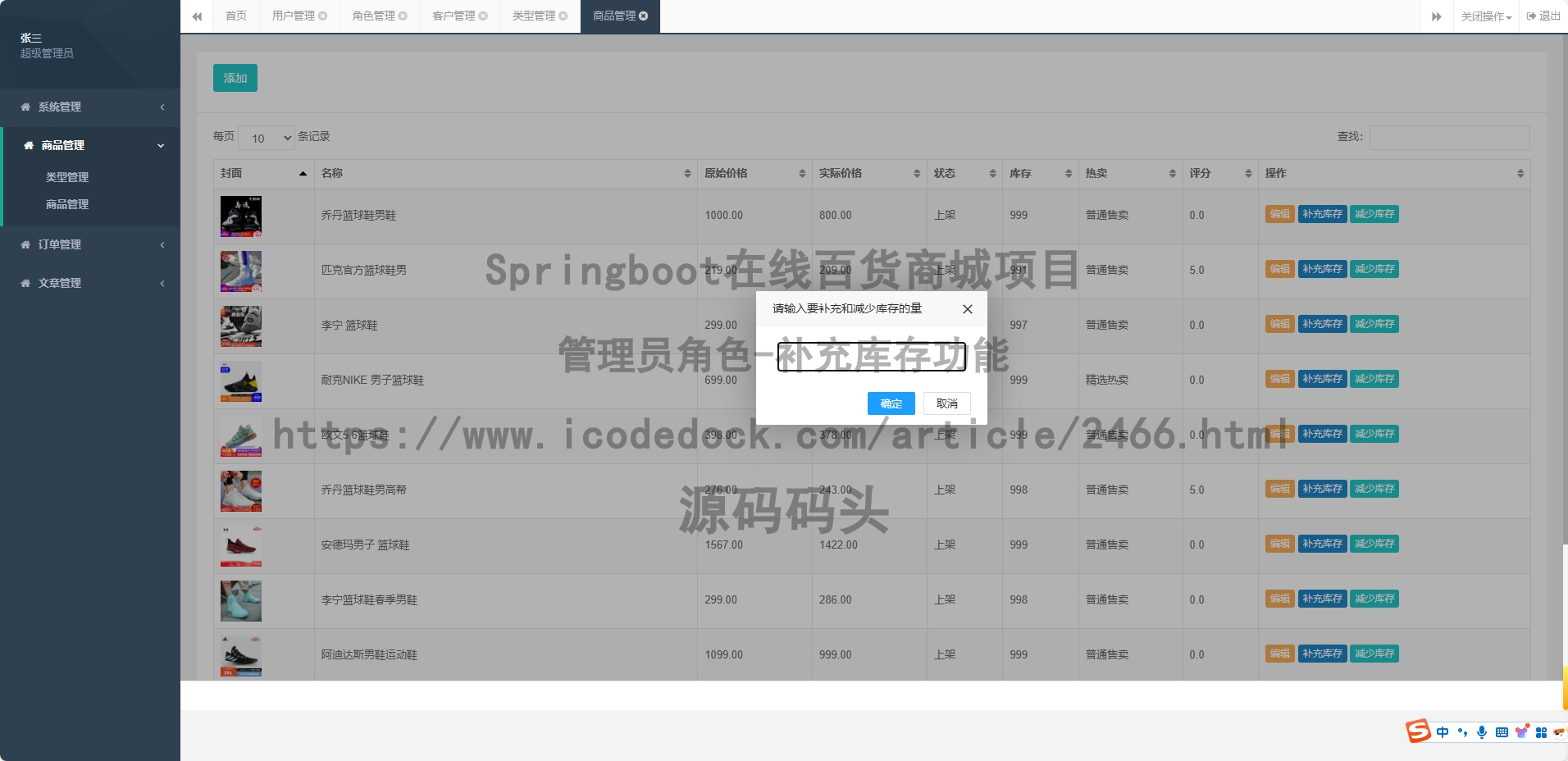Viewport: 1568px width, 761px height.
Task: Click the home icon beside 文章管理
Action: tap(25, 283)
